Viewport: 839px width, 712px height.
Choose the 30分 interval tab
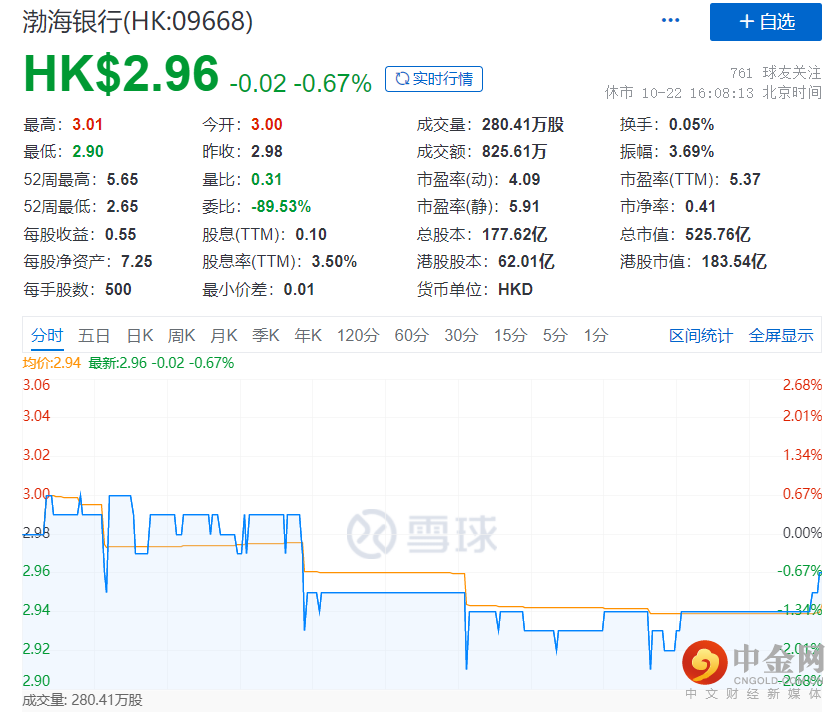click(461, 336)
